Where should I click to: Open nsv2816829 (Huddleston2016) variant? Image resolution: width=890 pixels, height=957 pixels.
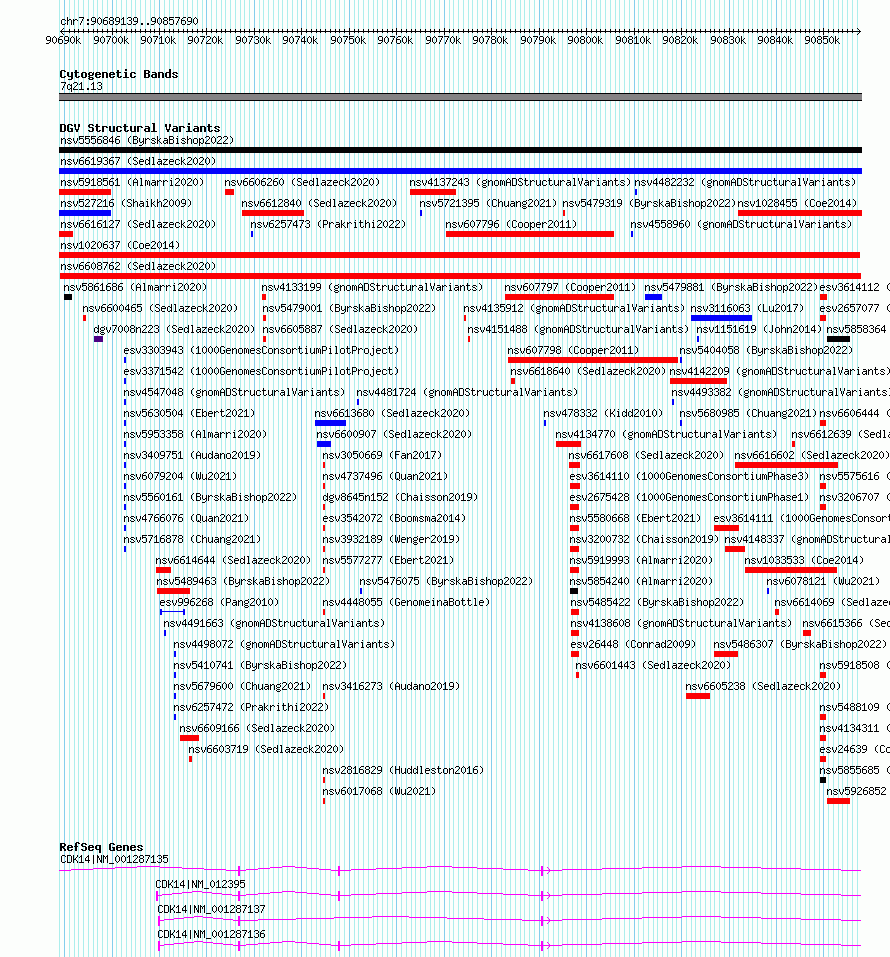pos(403,770)
